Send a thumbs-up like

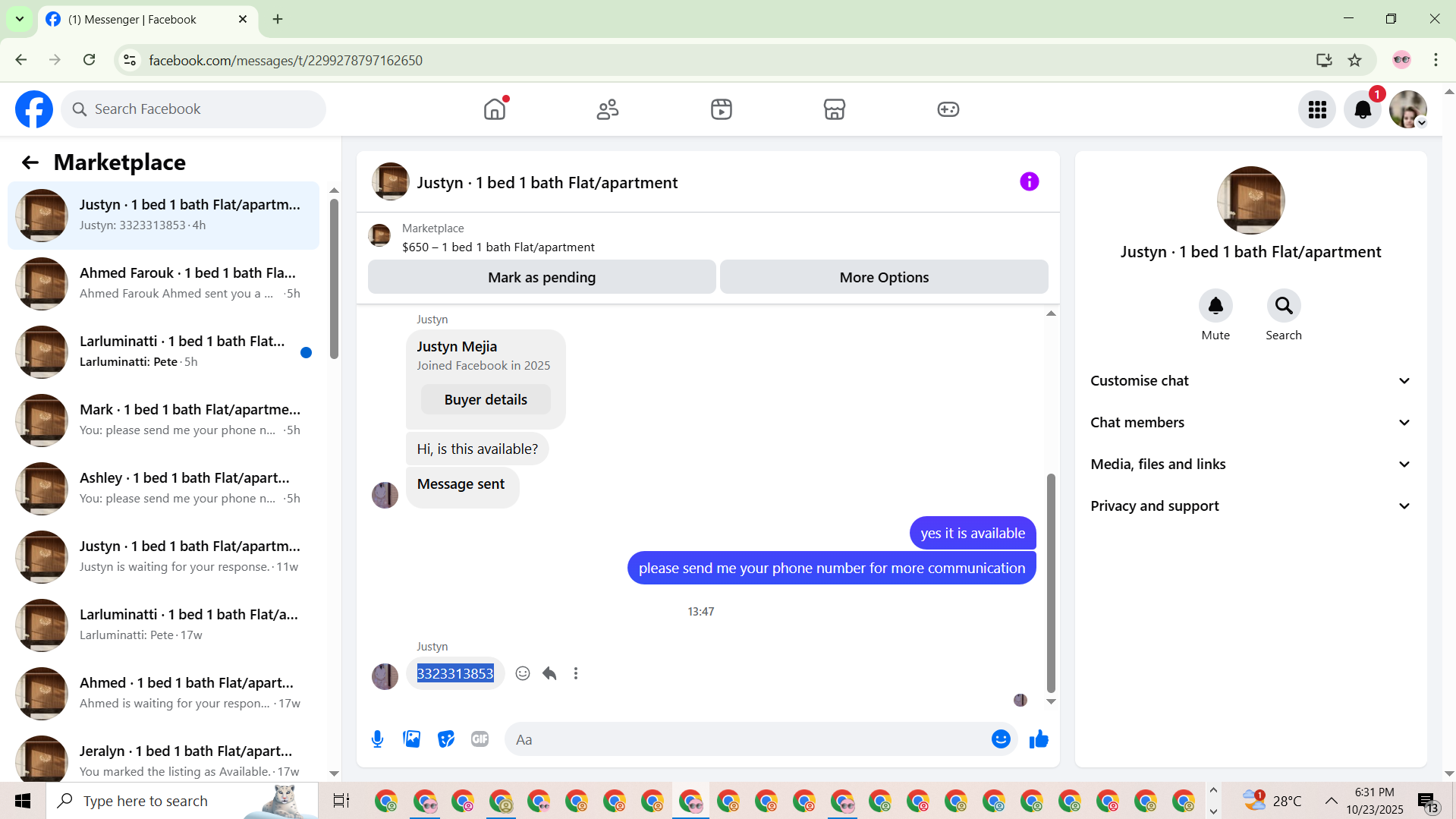pos(1039,739)
